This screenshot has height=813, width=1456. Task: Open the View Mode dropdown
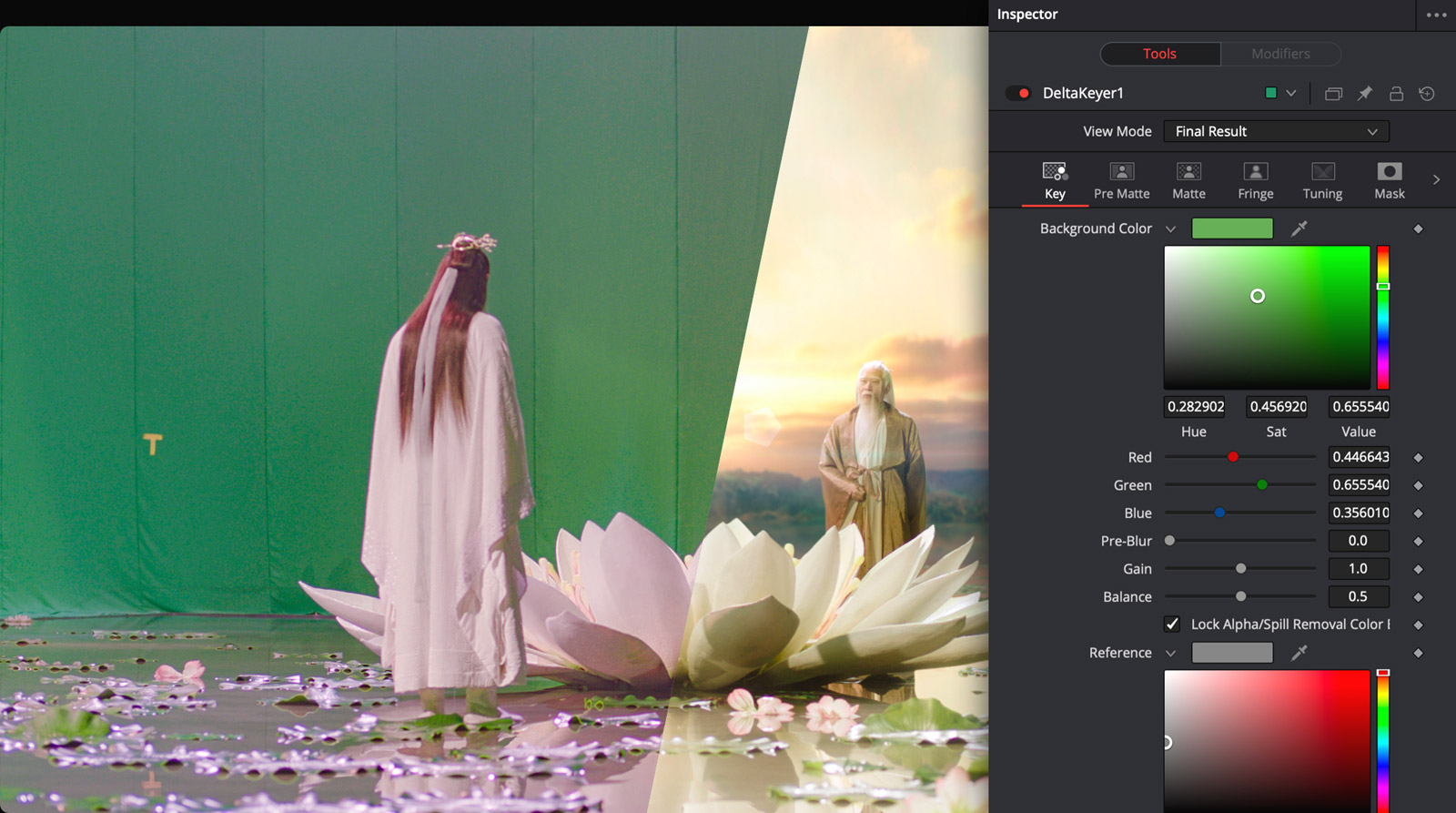(x=1276, y=132)
